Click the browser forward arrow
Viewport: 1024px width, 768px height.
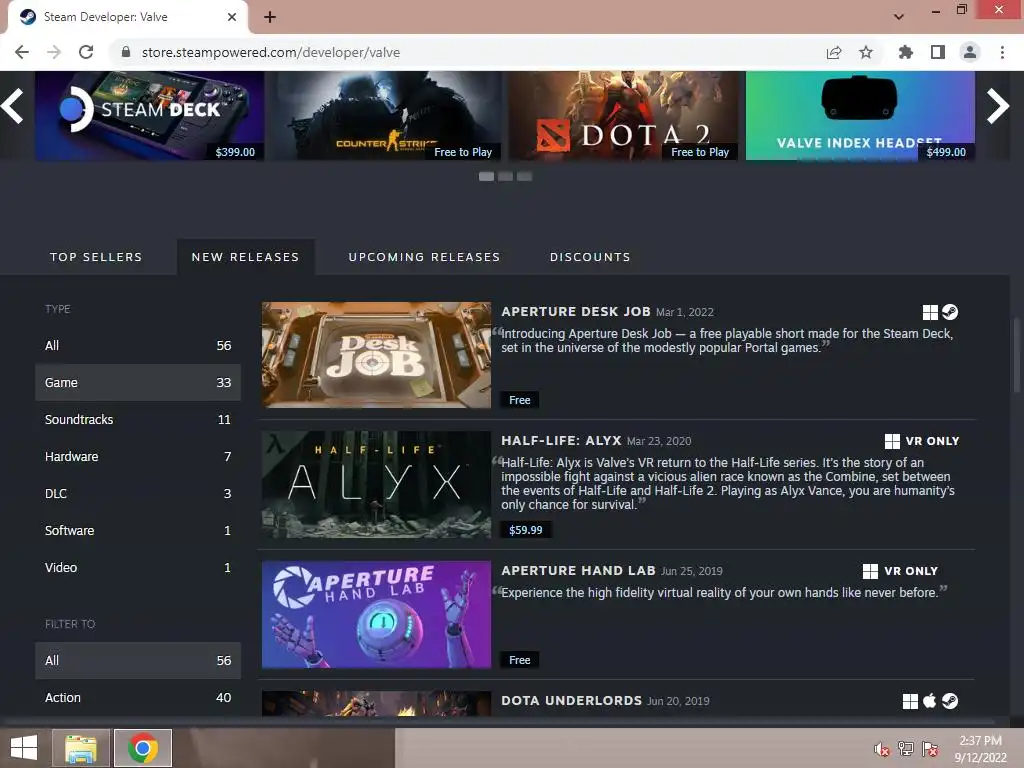coord(54,52)
